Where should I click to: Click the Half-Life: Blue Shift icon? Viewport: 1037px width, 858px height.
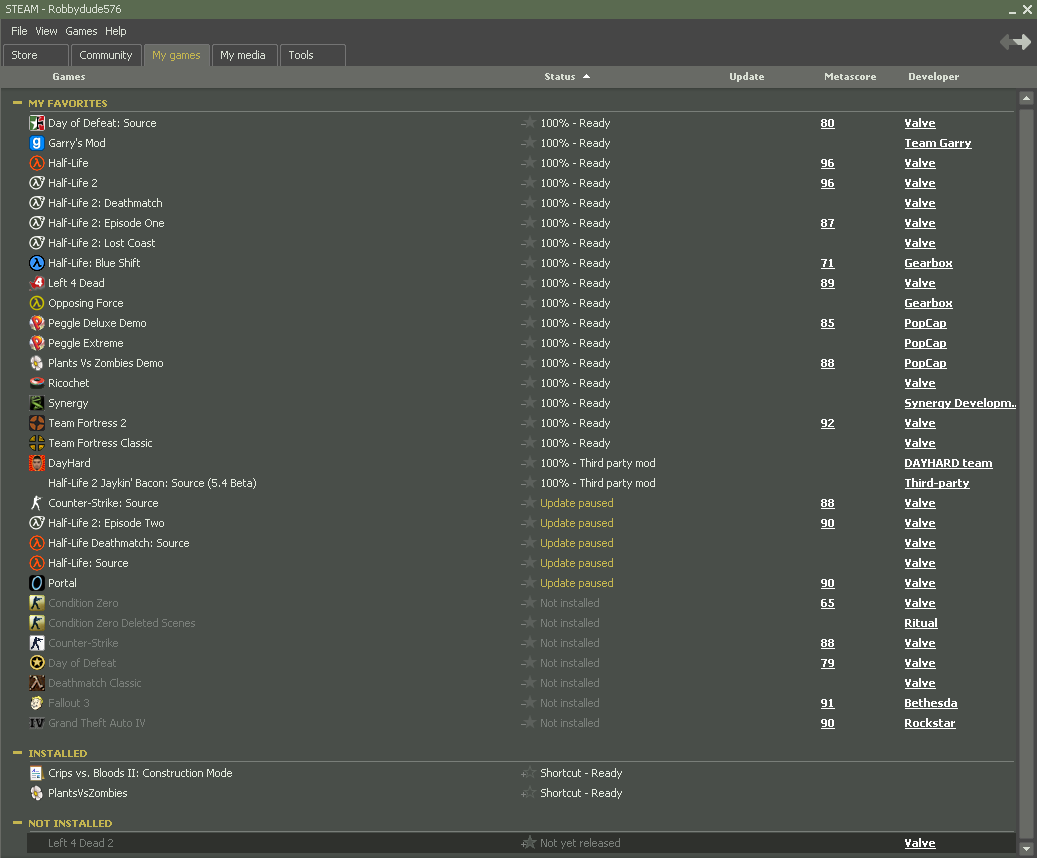37,263
